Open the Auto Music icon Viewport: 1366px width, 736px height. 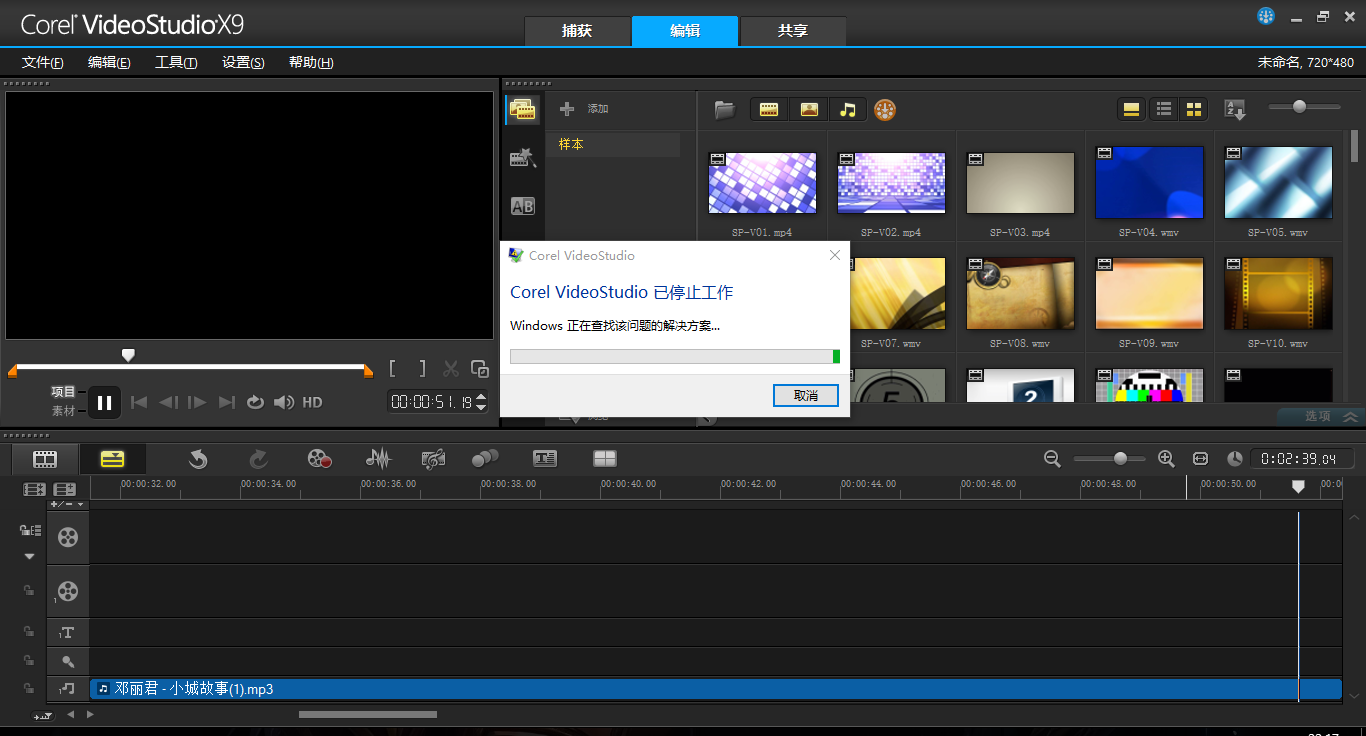coord(433,458)
